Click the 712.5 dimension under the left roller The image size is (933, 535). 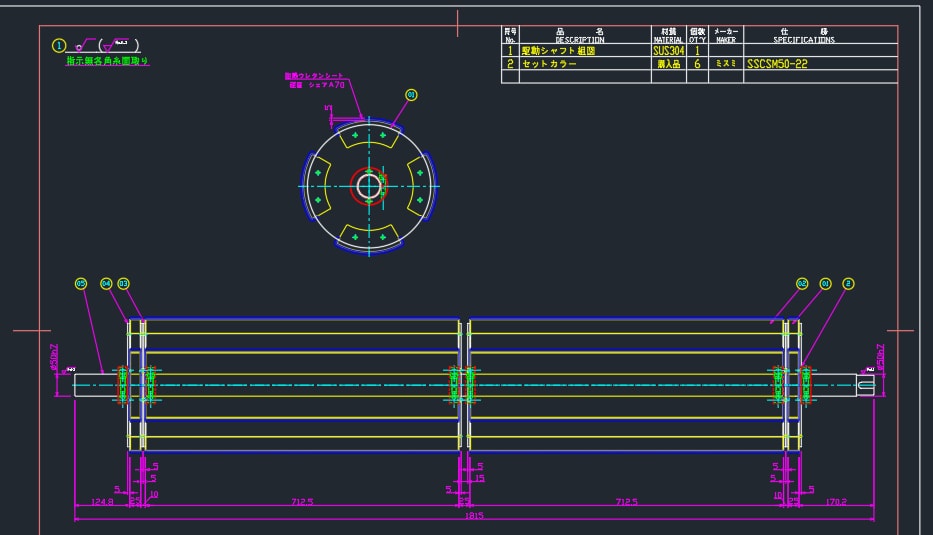tap(302, 502)
